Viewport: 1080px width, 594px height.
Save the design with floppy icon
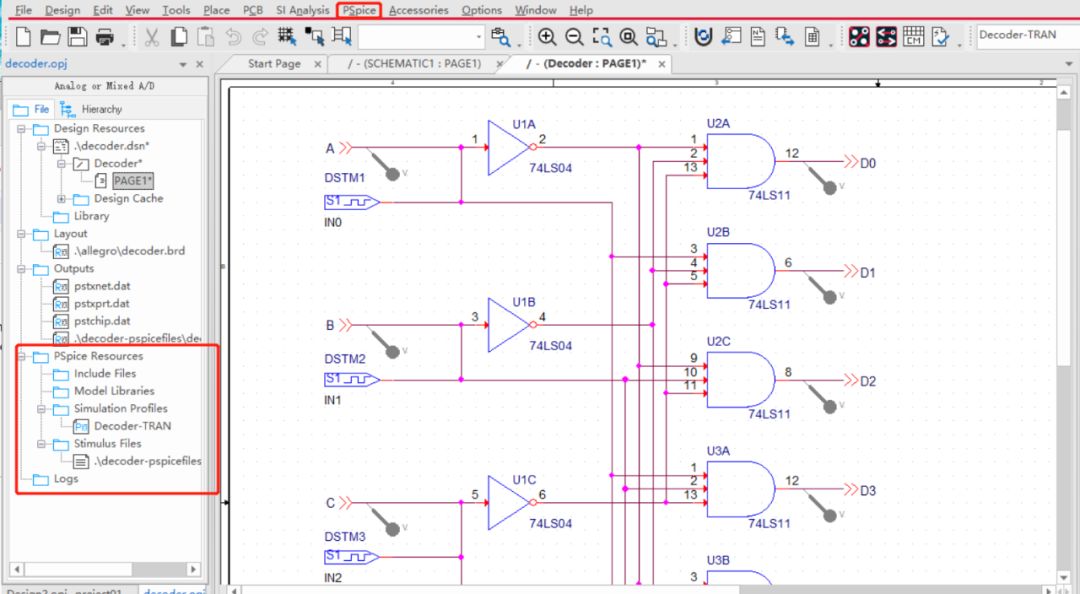point(77,37)
